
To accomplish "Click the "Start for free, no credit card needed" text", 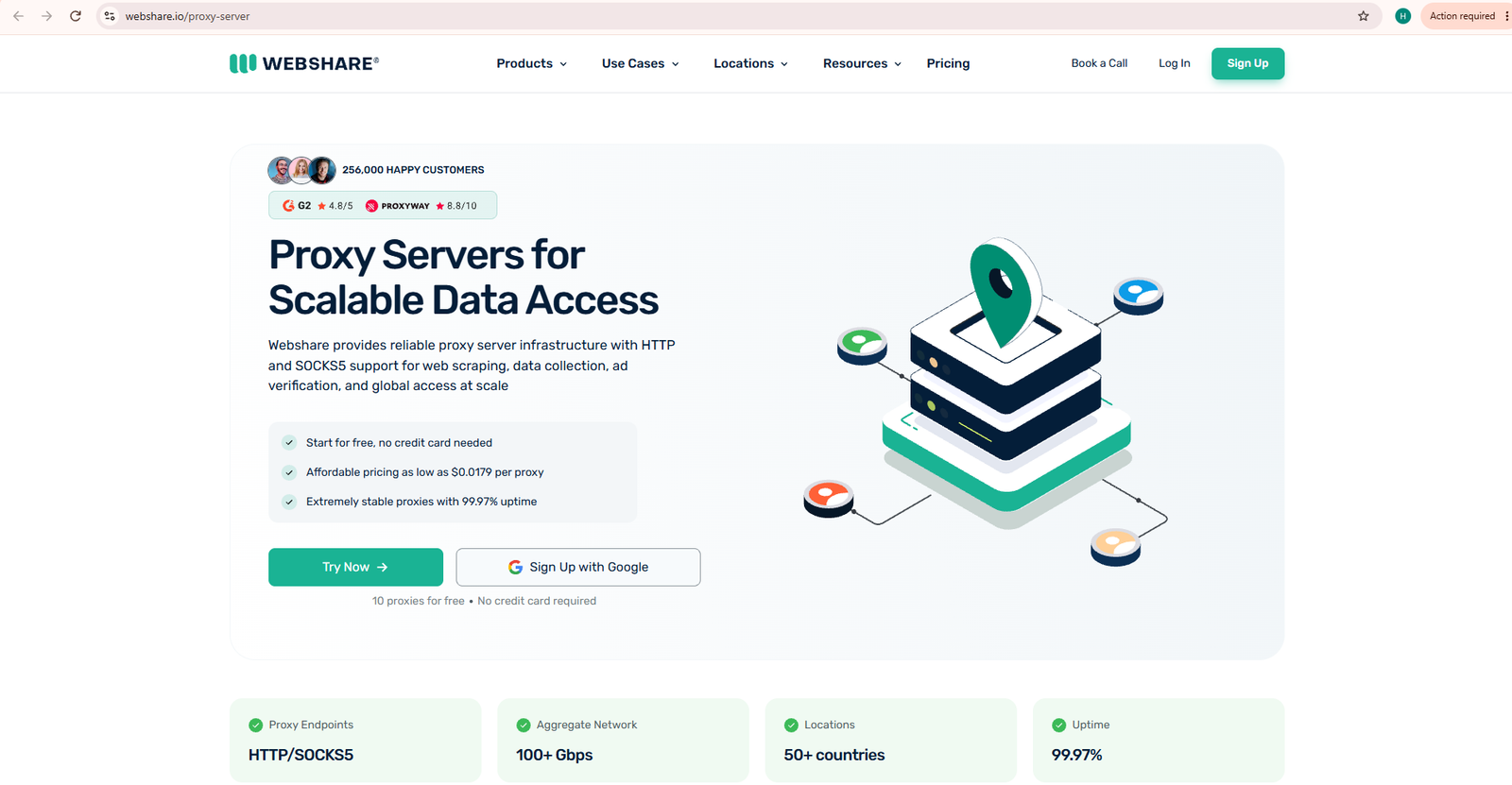I will 399,443.
